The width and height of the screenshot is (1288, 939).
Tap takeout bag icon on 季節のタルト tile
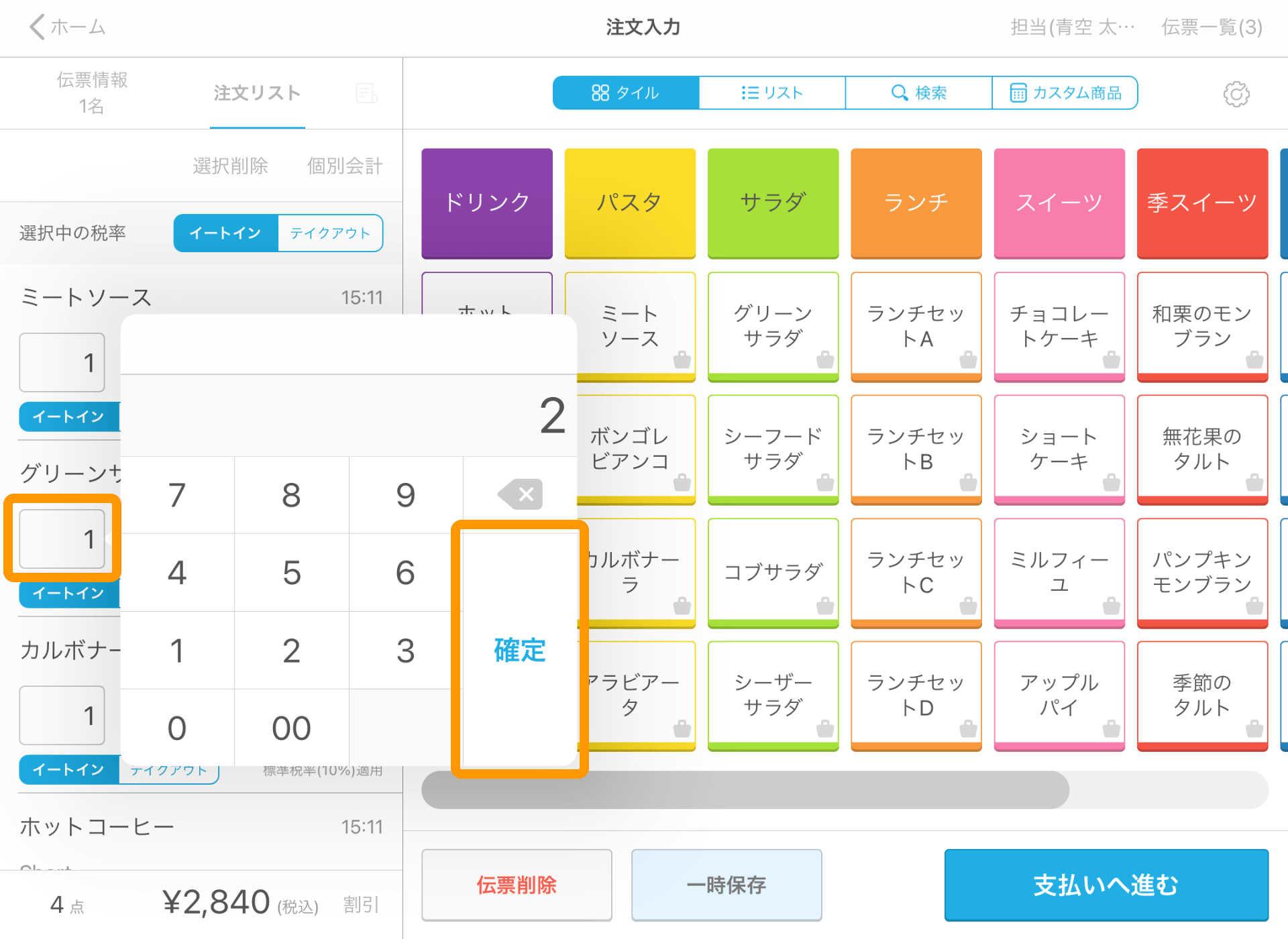1254,728
